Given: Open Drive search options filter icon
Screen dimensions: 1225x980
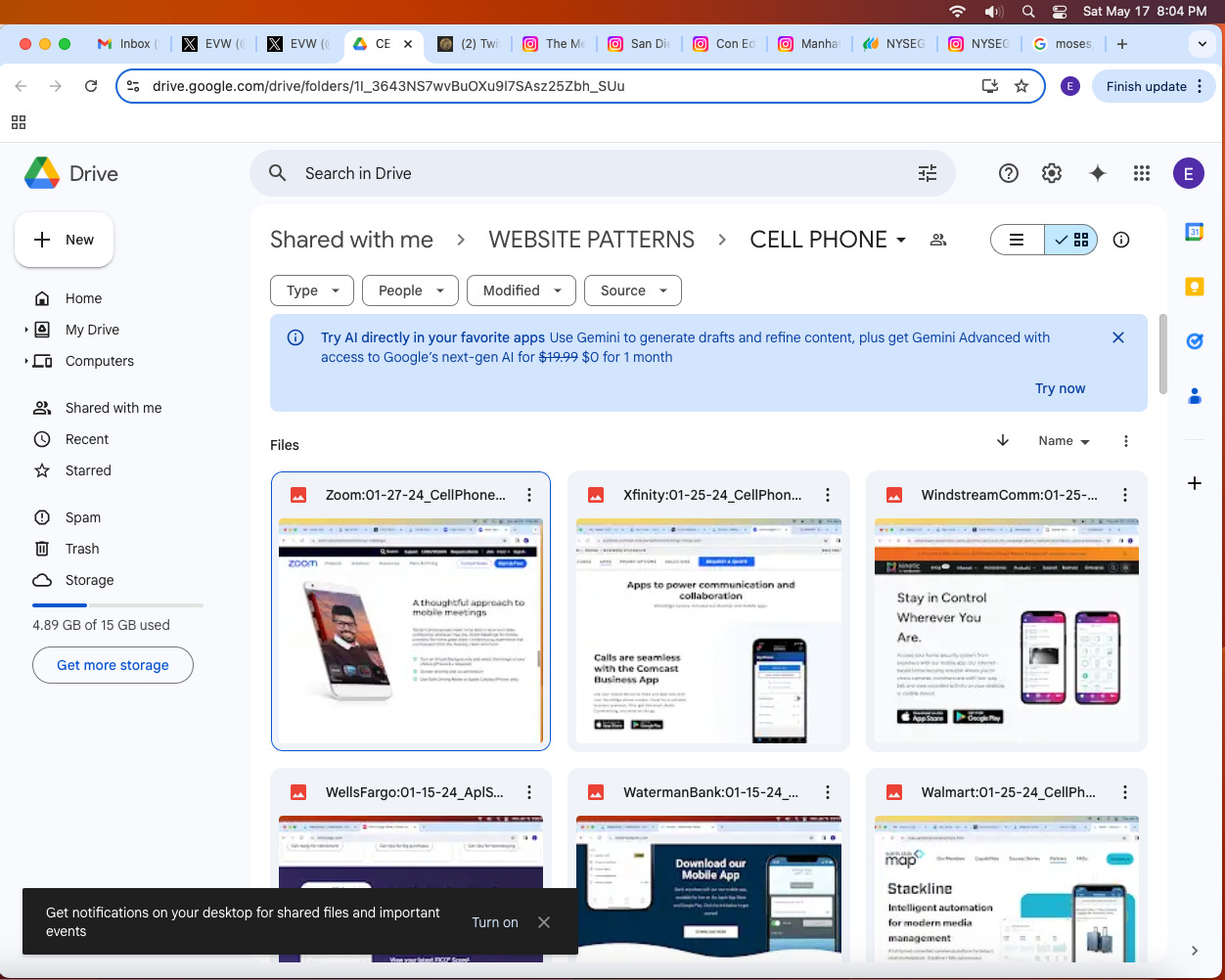Looking at the screenshot, I should coord(928,173).
